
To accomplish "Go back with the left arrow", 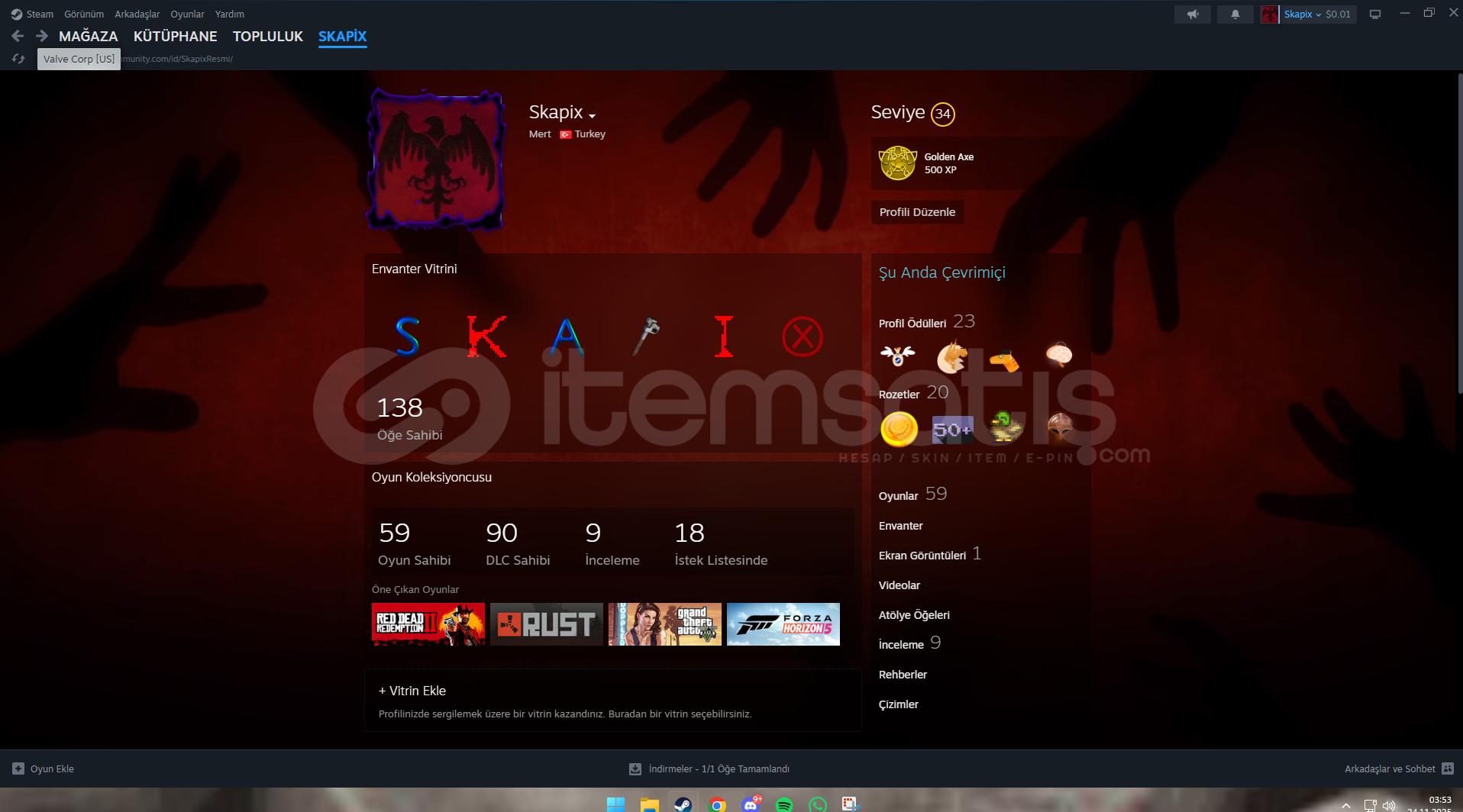I will coord(18,36).
